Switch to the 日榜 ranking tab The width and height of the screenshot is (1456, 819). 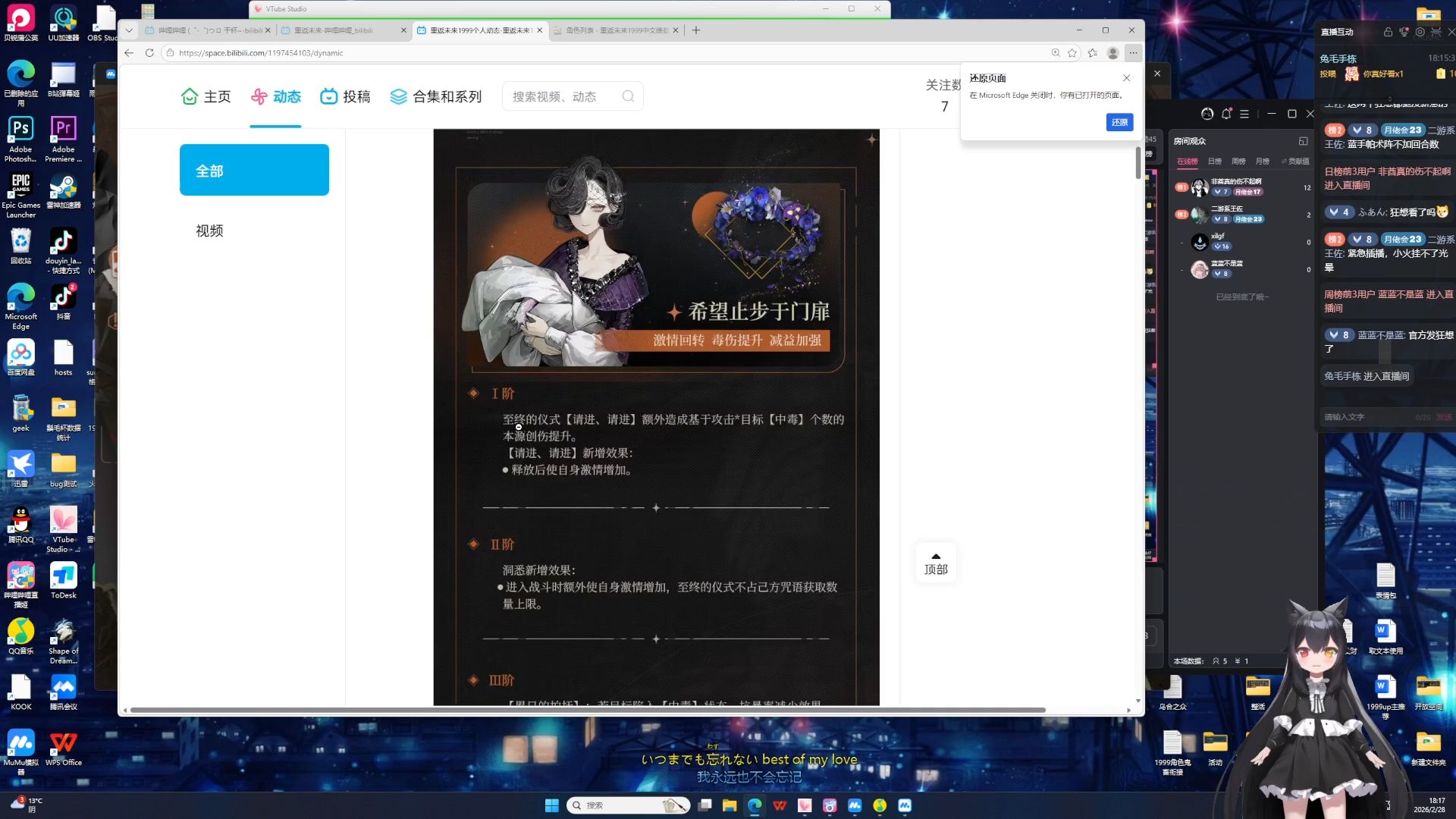pyautogui.click(x=1215, y=162)
